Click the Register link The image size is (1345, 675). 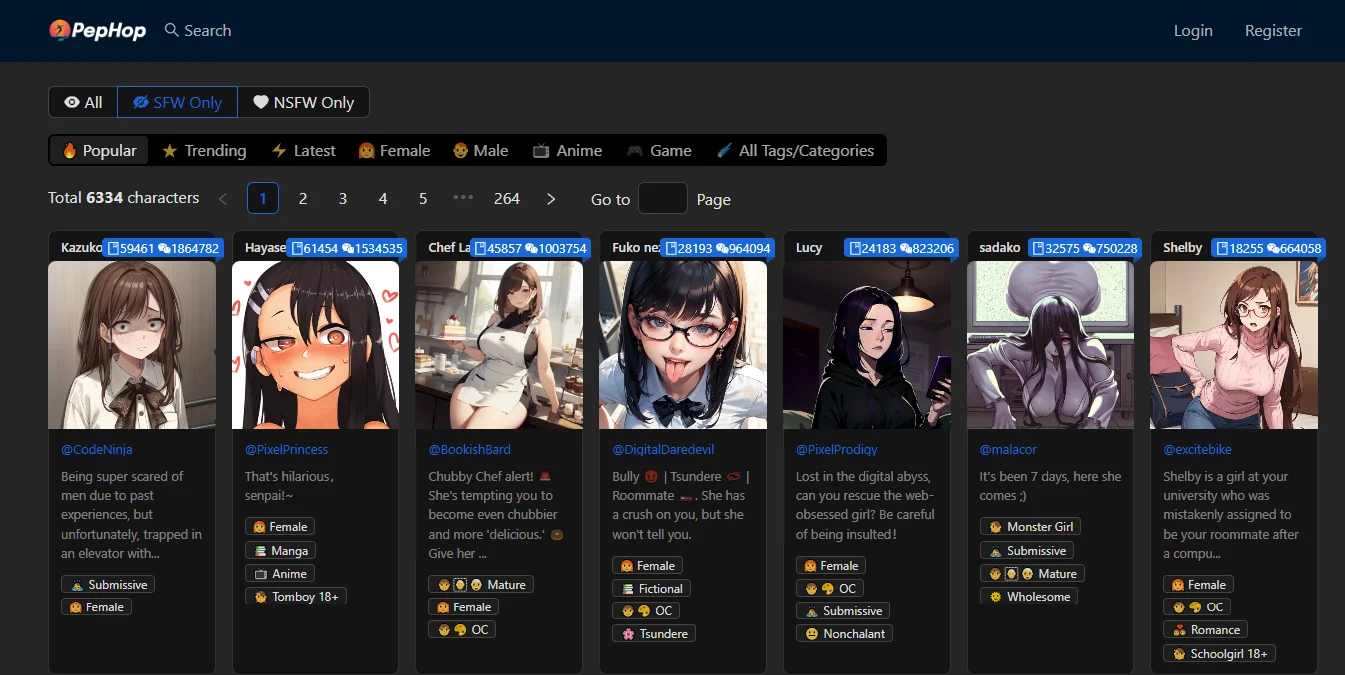point(1273,31)
